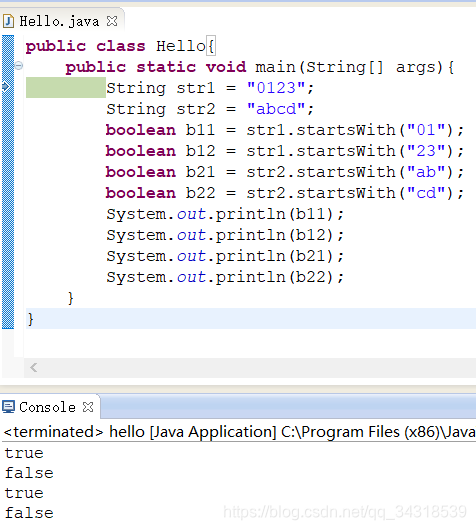This screenshot has width=476, height=530.
Task: Click the first console output true
Action: 24,453
